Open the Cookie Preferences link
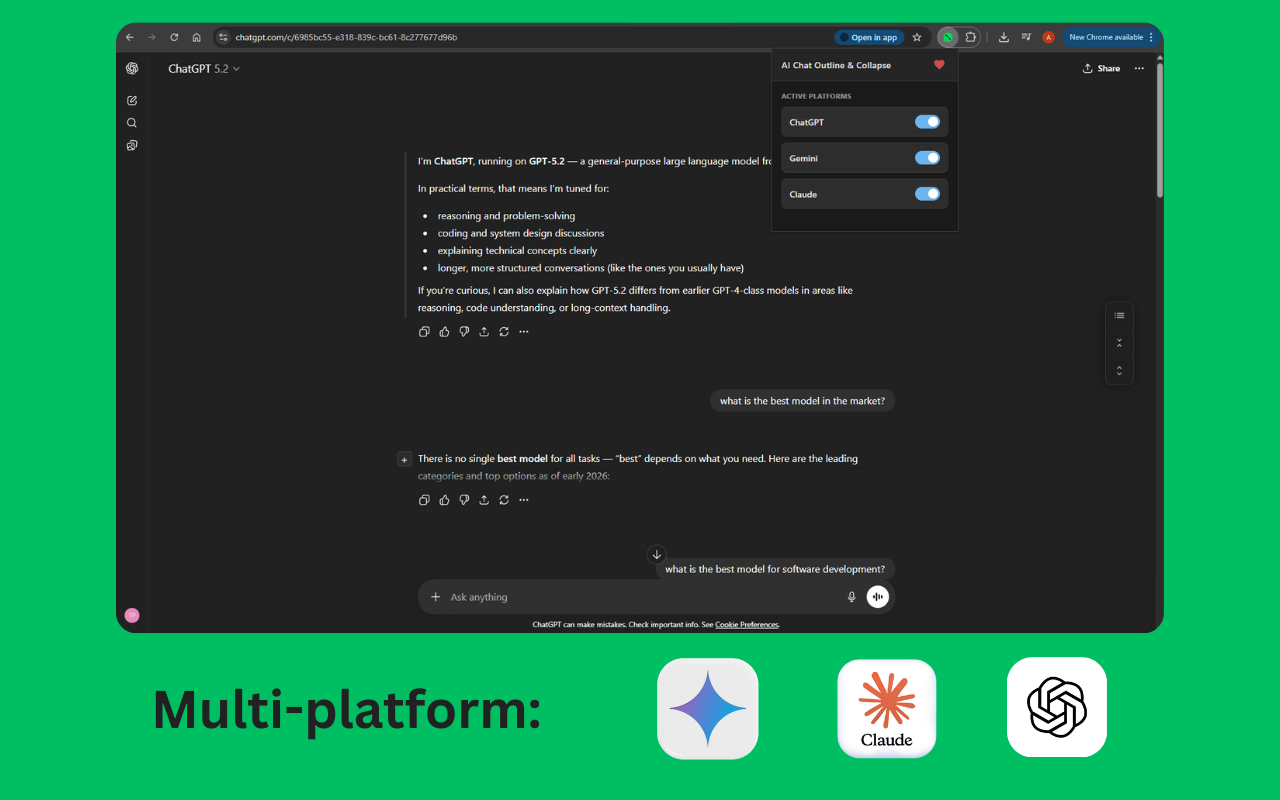 click(x=746, y=625)
